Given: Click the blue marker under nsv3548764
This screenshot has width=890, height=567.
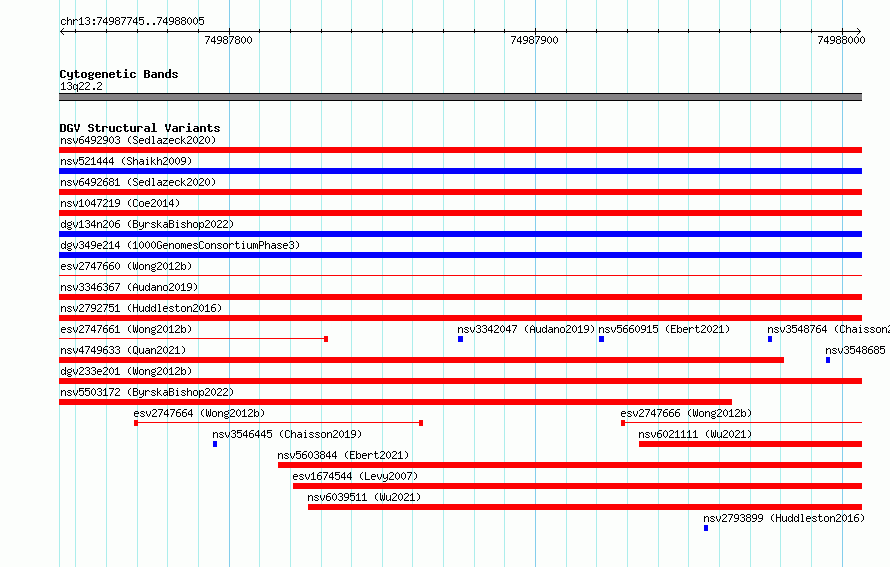Looking at the screenshot, I should pyautogui.click(x=770, y=339).
